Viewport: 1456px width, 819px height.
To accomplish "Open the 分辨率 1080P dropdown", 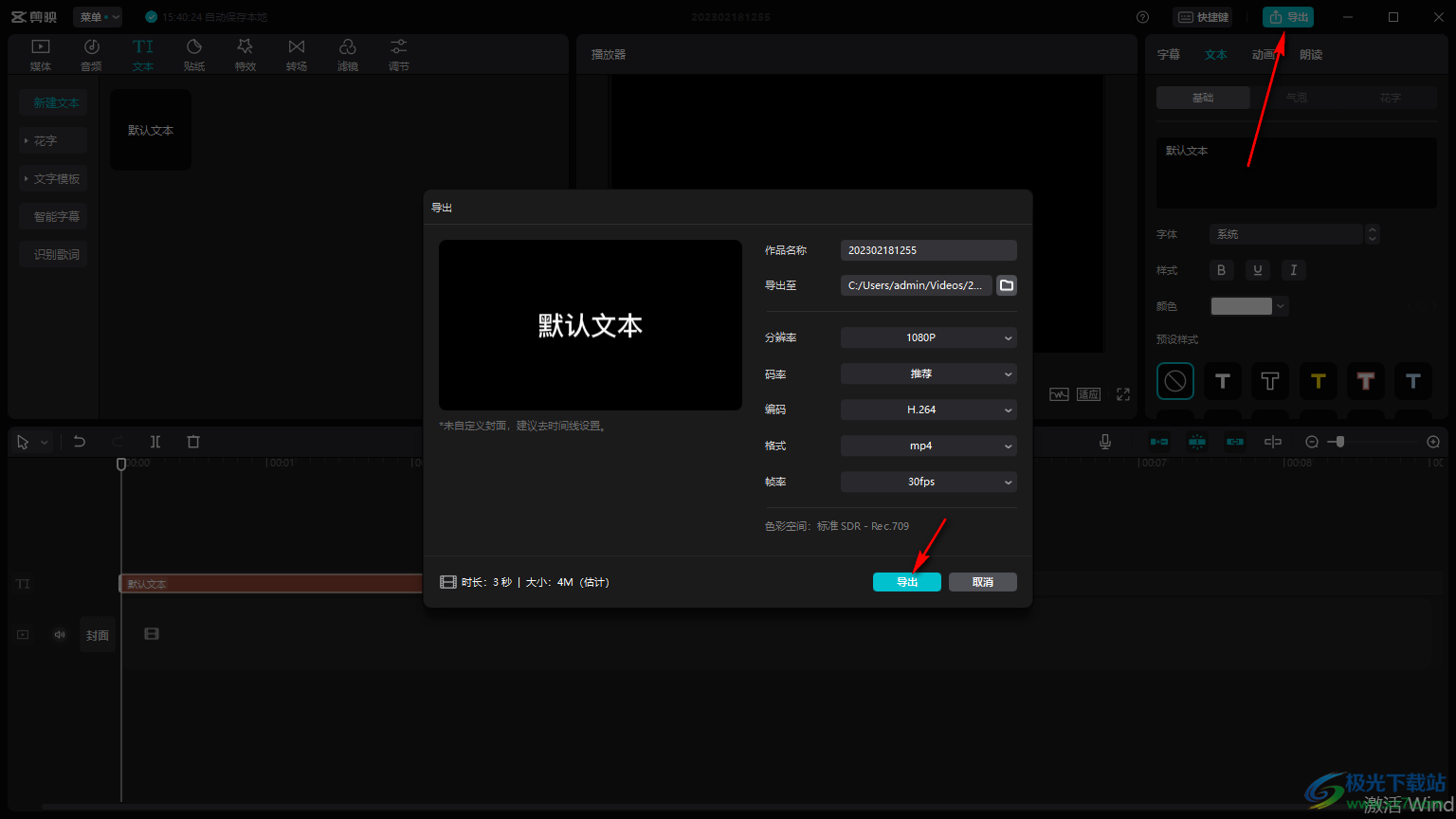I will click(x=929, y=337).
